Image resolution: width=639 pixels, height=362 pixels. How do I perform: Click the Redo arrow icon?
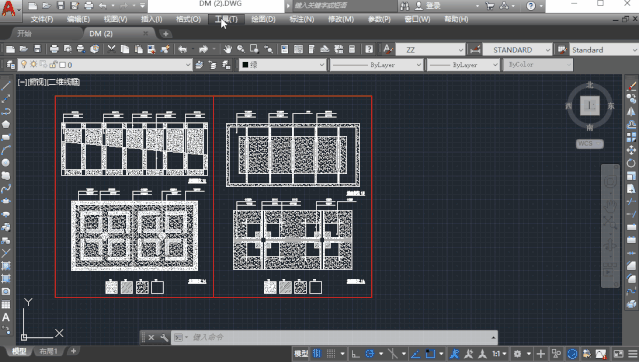[203, 49]
